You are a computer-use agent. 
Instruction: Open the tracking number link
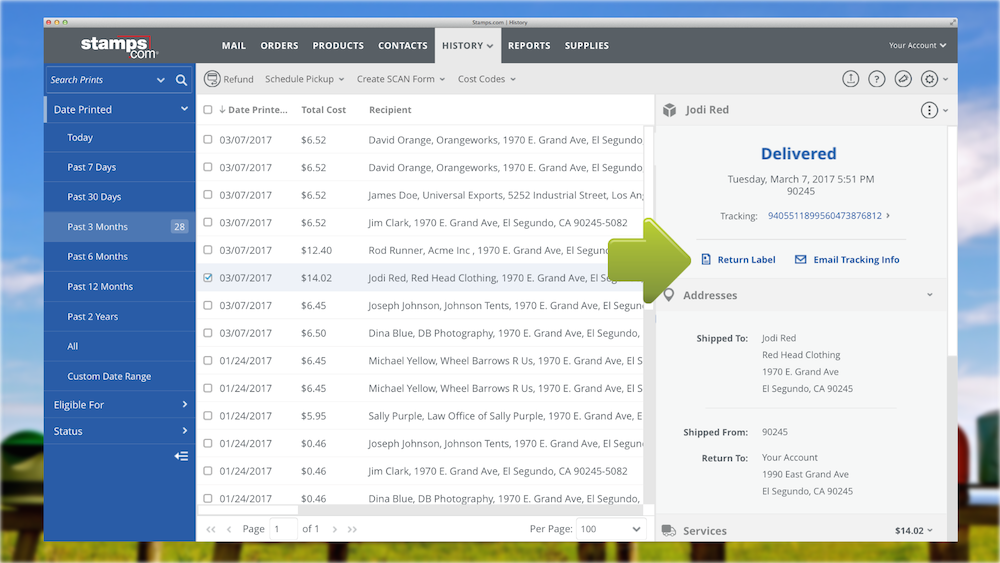824,216
